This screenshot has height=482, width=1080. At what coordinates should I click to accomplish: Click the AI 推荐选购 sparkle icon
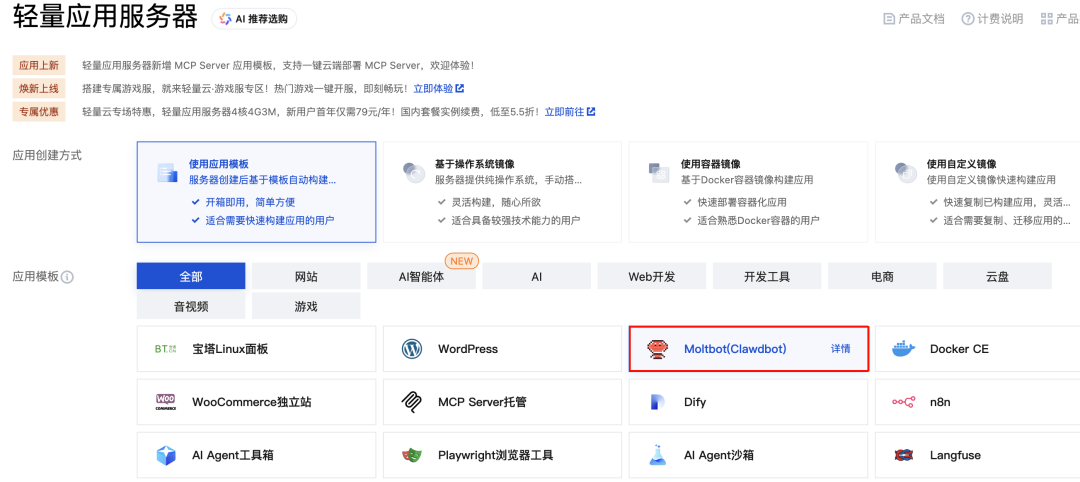point(225,19)
